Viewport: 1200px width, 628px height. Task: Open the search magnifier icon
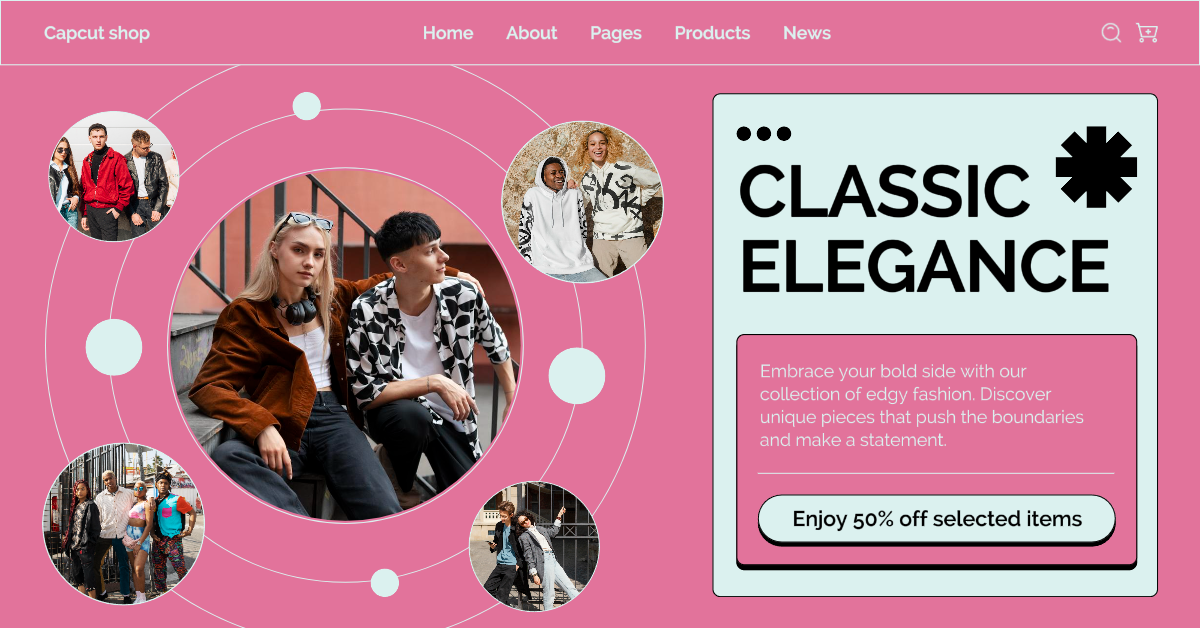(1111, 33)
